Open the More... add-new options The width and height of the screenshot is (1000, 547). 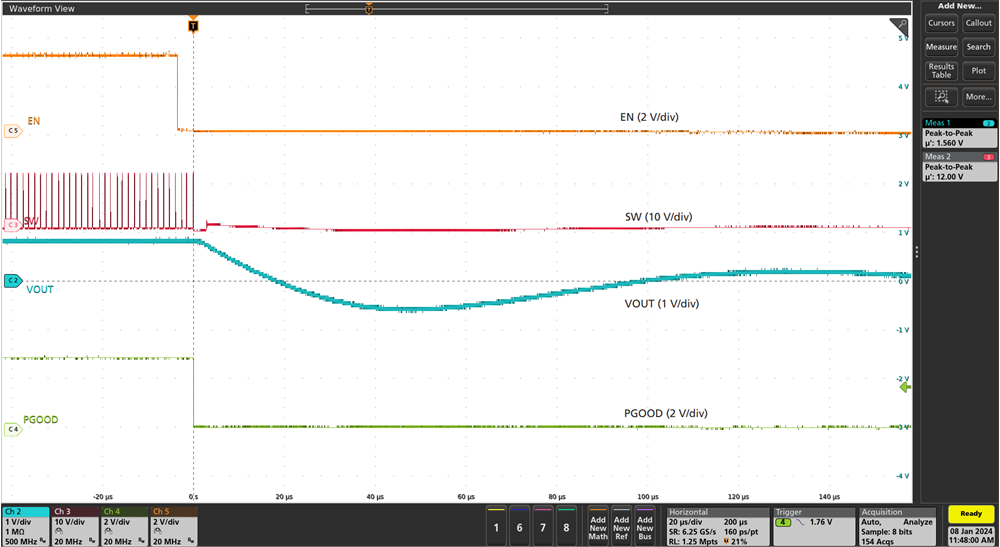(x=978, y=97)
